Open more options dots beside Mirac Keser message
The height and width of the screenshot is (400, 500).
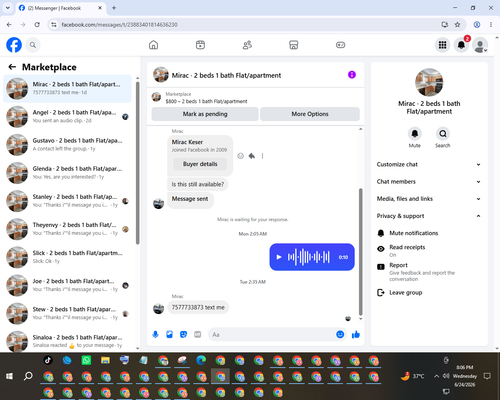[262, 156]
